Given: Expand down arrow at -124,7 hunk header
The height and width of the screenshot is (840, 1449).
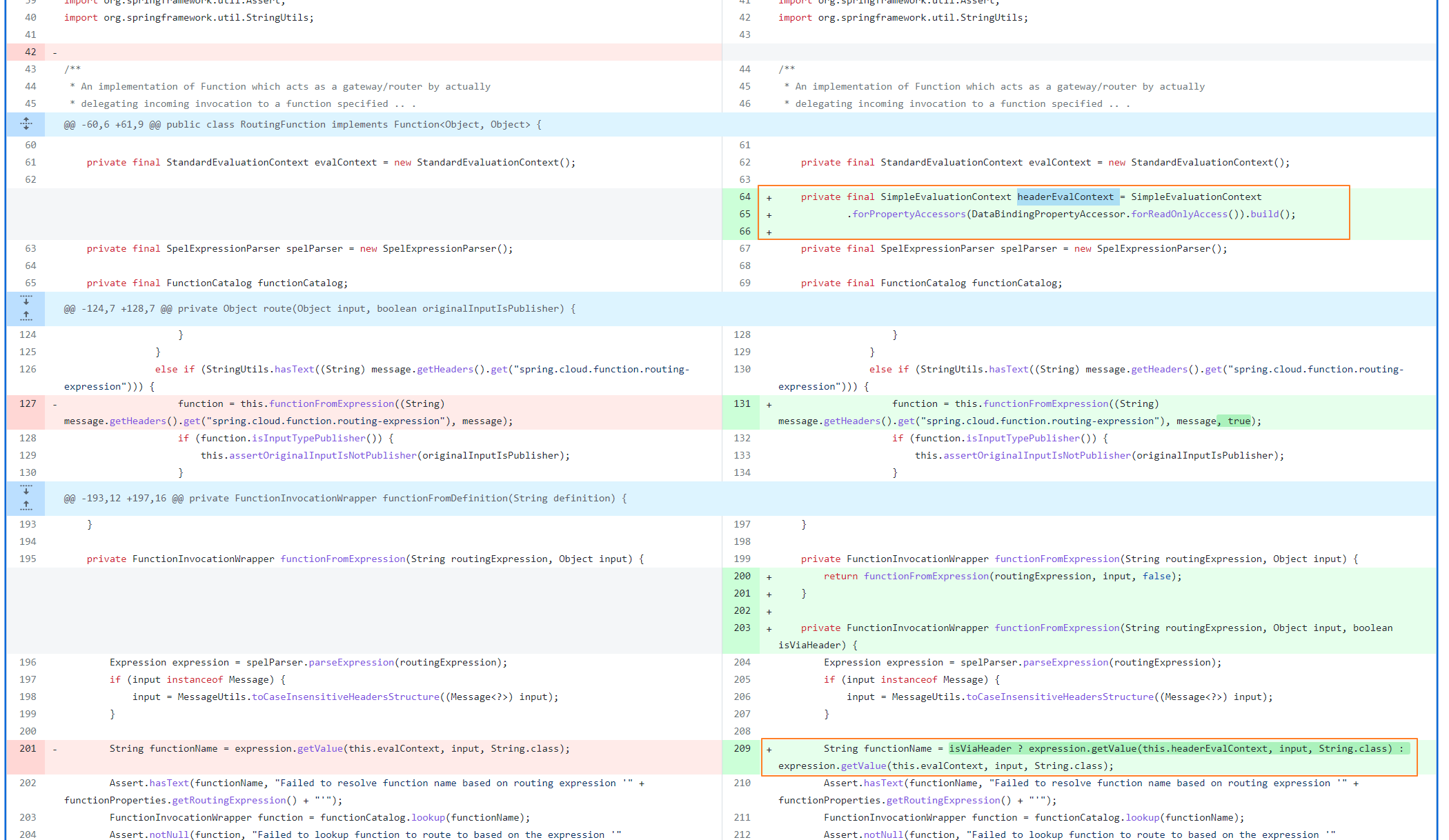Looking at the screenshot, I should (x=26, y=301).
